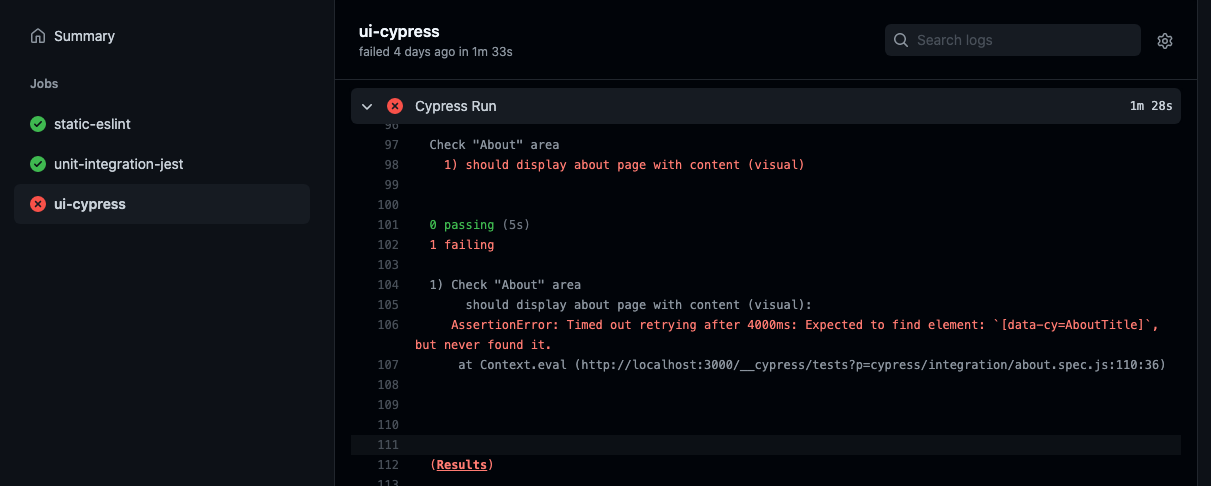Screen dimensions: 1211x486
Task: Click 'failed 4 days ago in 1m 33s' status
Action: pyautogui.click(x=435, y=51)
